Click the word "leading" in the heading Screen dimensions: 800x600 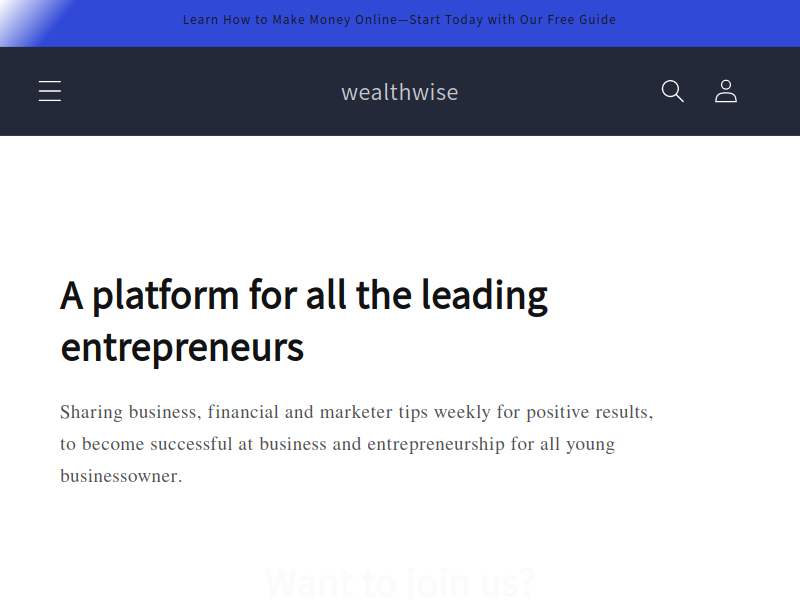point(484,296)
